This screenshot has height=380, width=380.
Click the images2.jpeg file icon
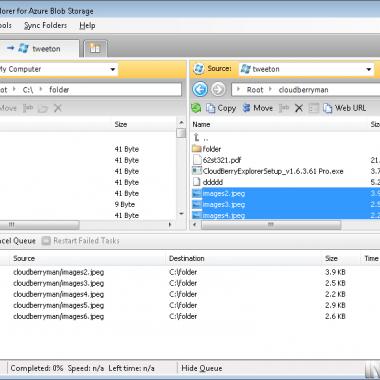197,193
